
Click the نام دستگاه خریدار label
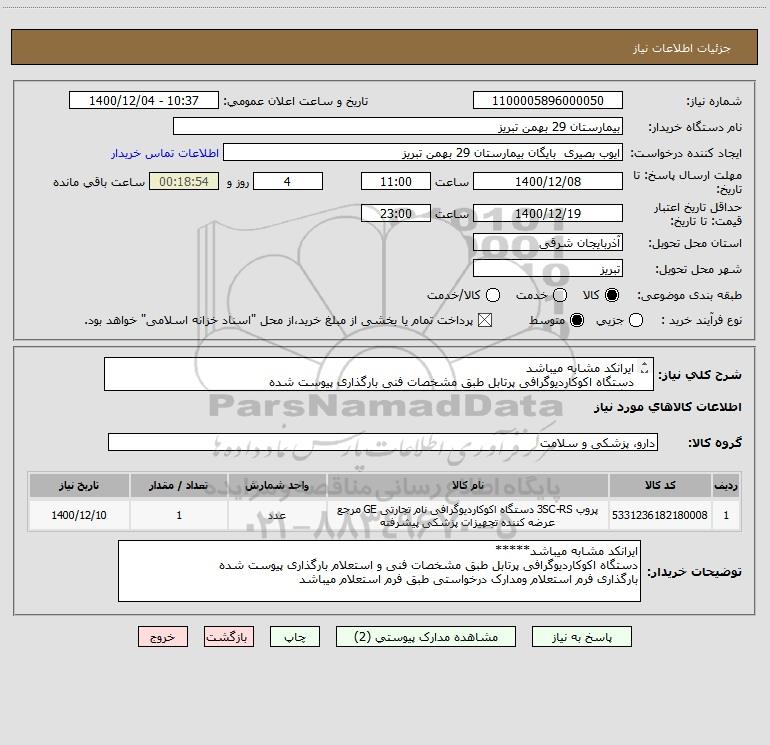(x=695, y=127)
